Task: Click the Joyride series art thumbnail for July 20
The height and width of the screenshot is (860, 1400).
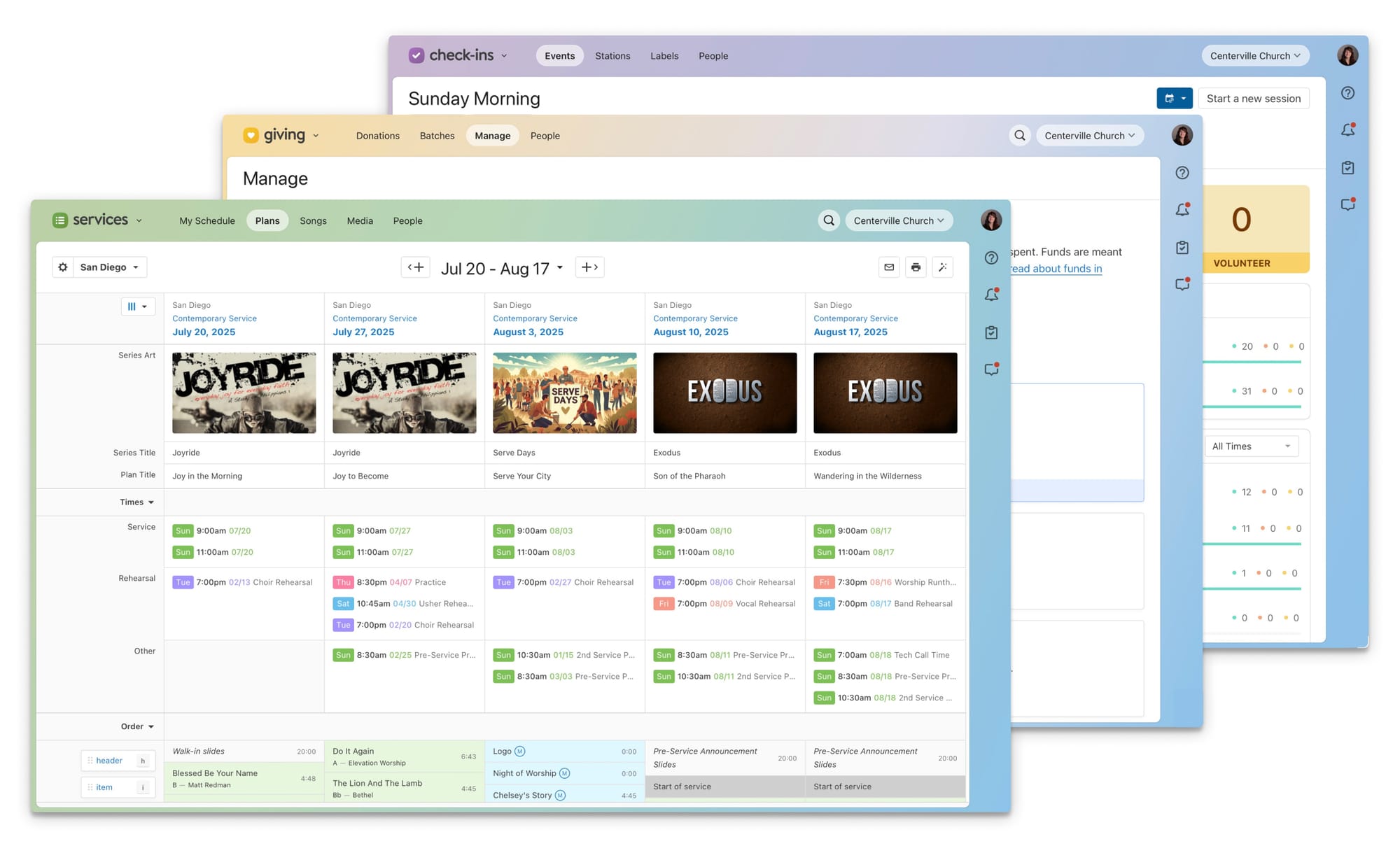Action: point(244,393)
